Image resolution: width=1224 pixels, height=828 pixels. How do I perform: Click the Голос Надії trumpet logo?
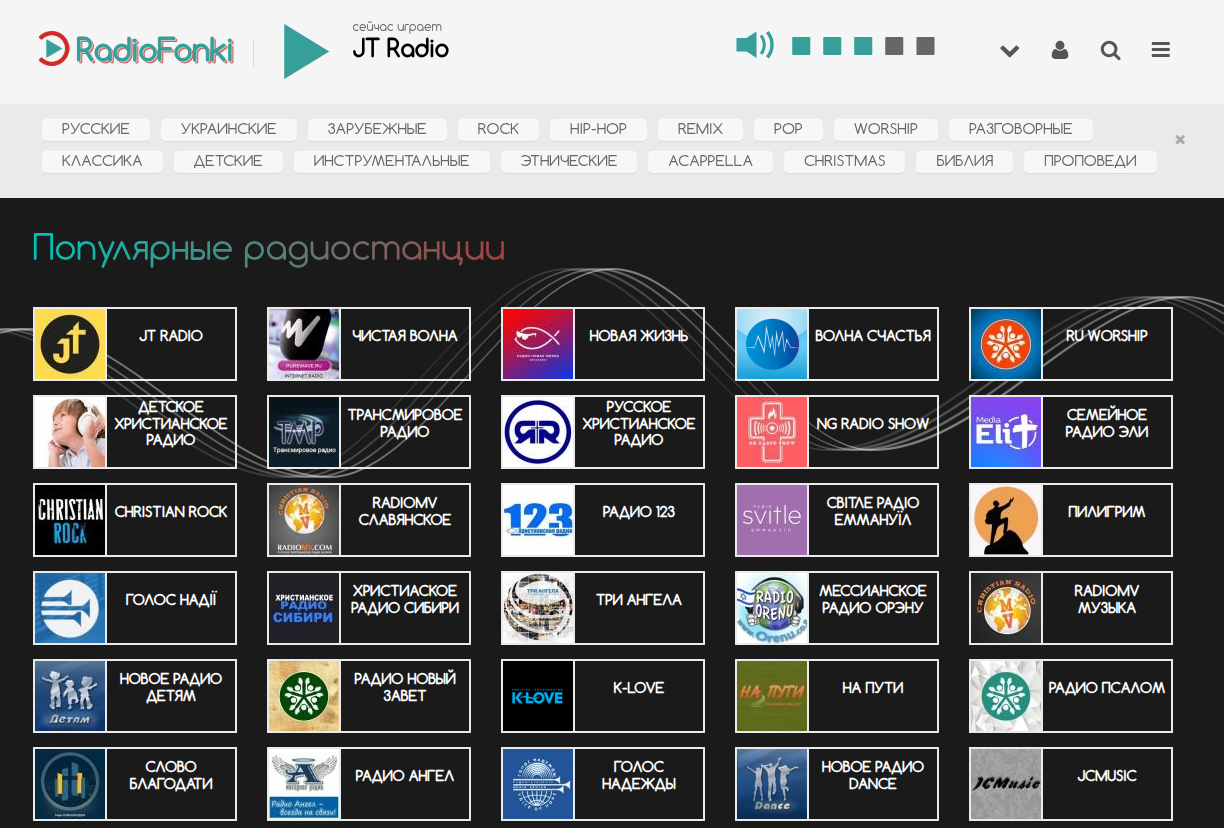pyautogui.click(x=70, y=608)
